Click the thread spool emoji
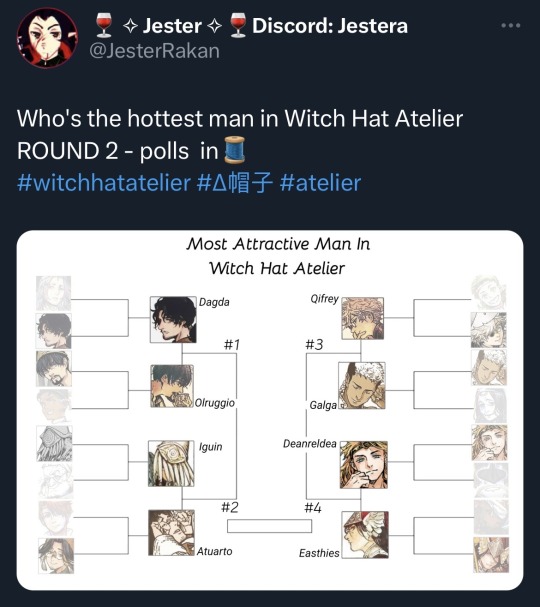The width and height of the screenshot is (540, 607). (235, 150)
